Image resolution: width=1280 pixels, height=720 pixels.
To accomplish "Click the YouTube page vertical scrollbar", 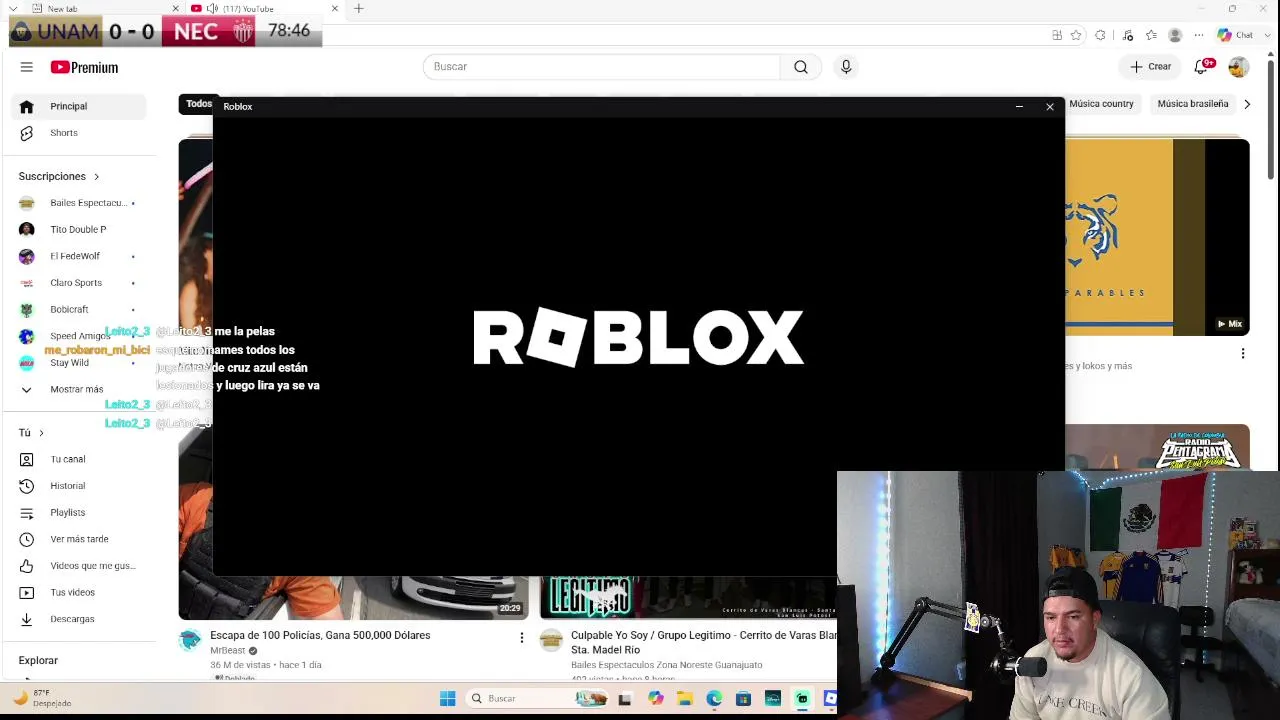I will 1272,120.
